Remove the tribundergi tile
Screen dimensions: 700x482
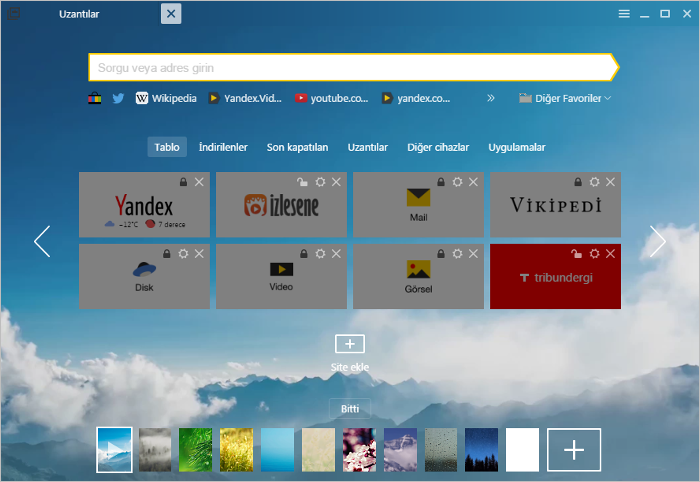pos(610,254)
